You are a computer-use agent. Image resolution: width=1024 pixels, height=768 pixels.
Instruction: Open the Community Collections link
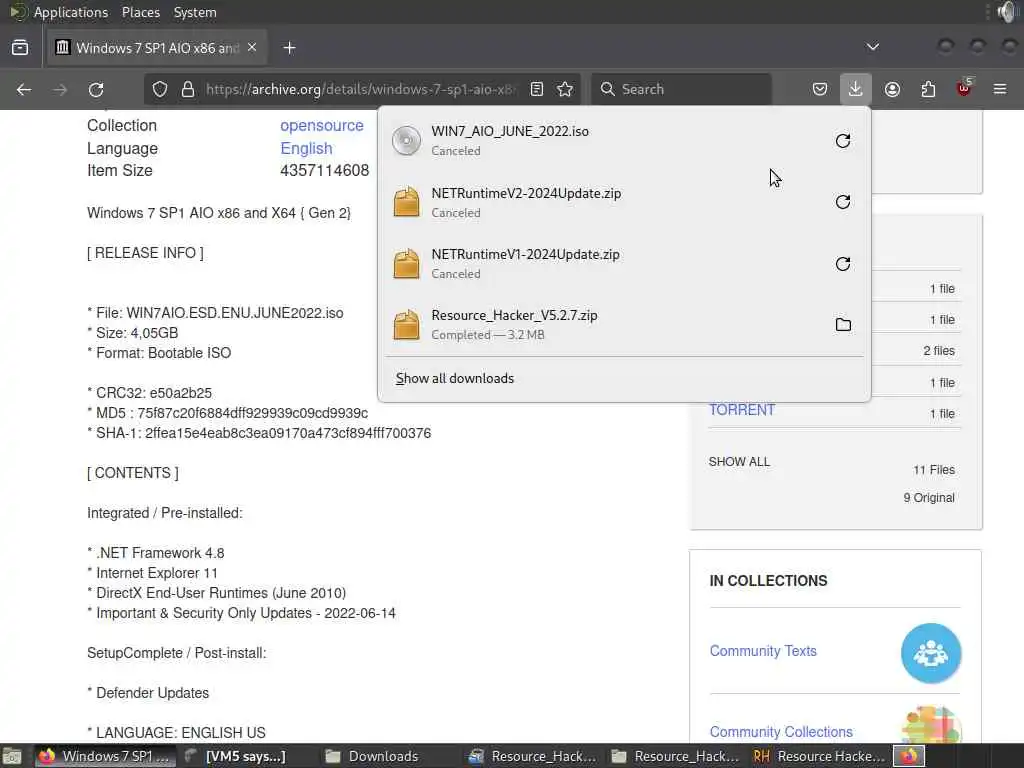click(x=781, y=732)
